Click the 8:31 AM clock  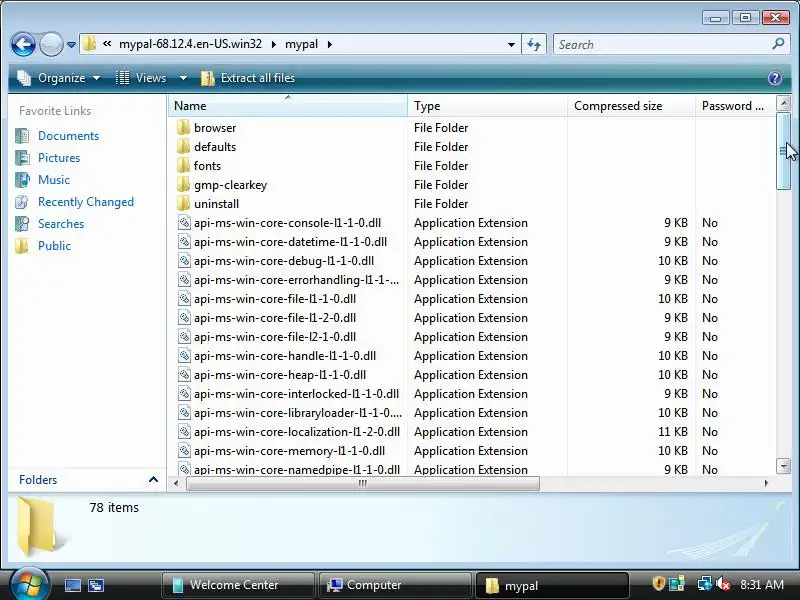coord(762,585)
